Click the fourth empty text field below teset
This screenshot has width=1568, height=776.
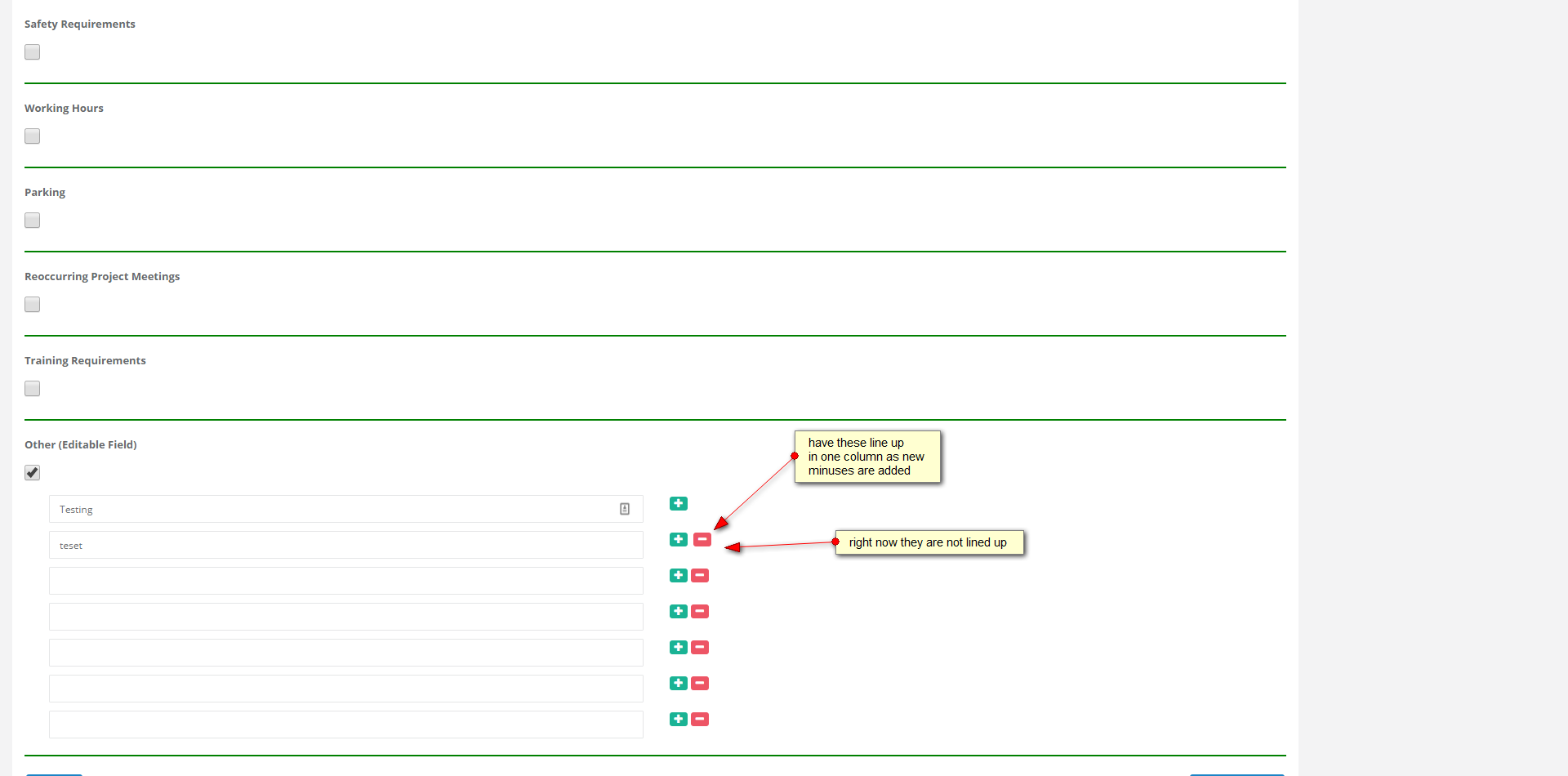pos(346,689)
